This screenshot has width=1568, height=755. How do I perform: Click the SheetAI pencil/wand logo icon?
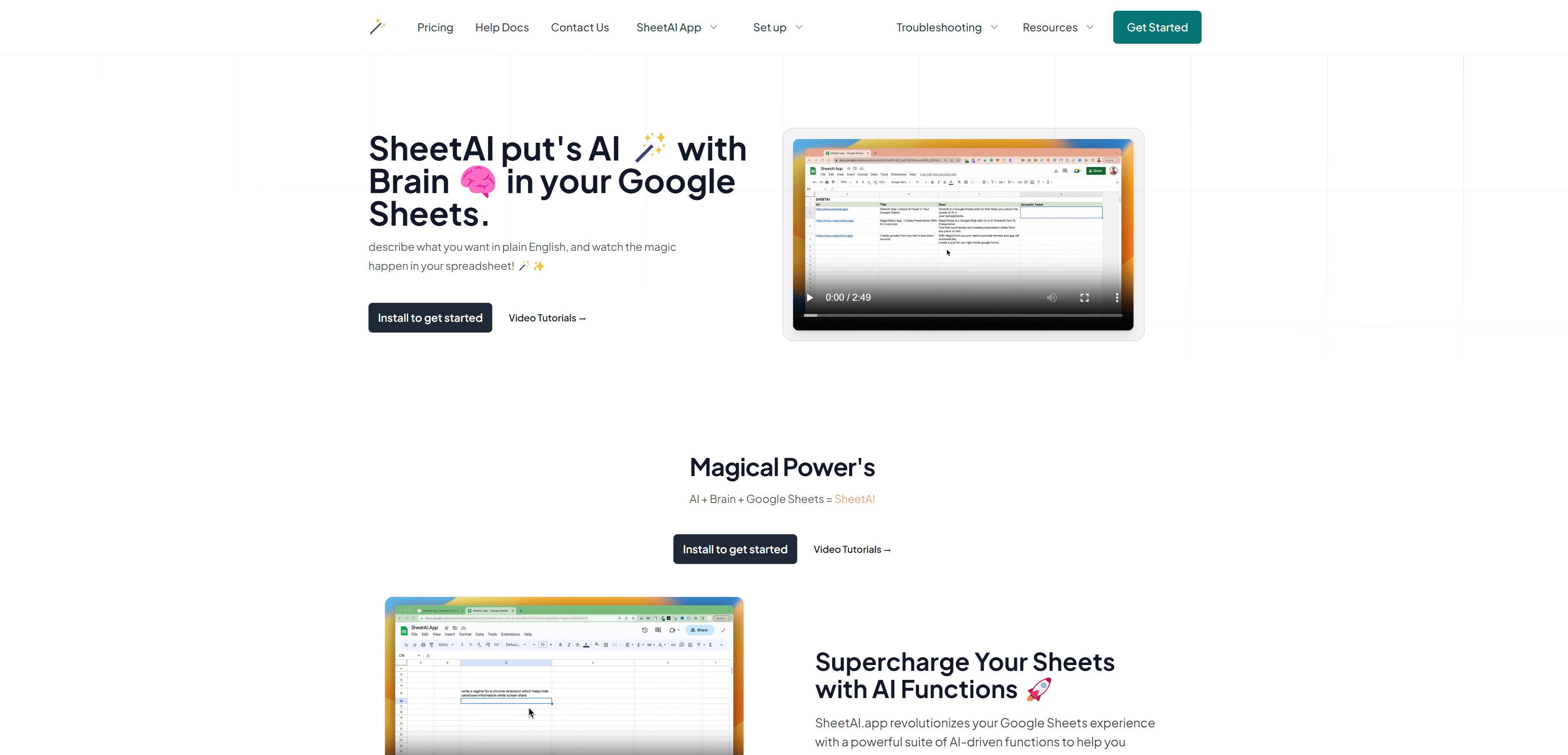(x=376, y=27)
